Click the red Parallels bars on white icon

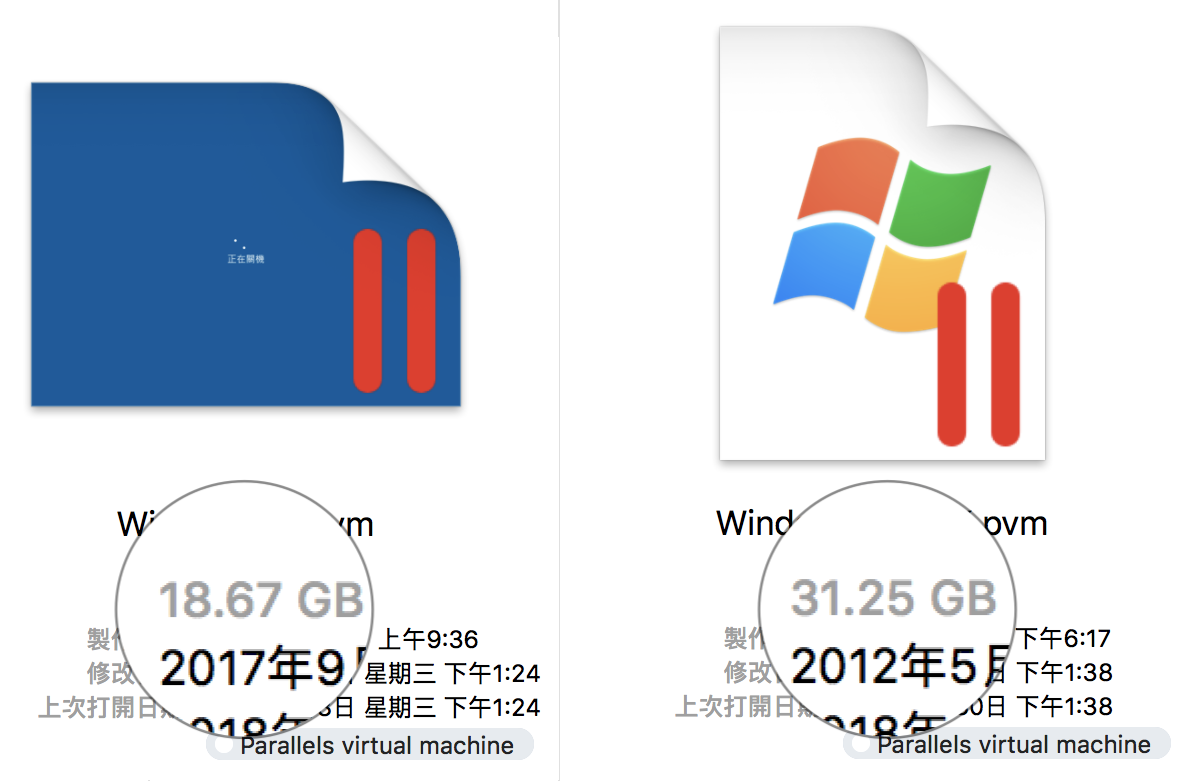(x=979, y=364)
